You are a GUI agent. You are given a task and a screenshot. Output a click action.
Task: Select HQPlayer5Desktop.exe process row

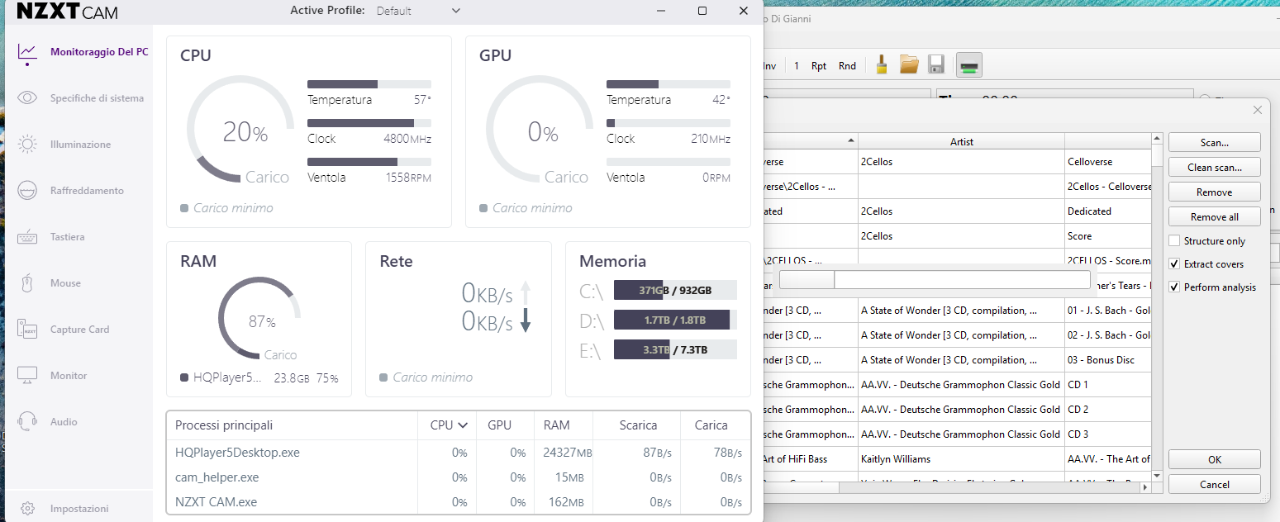(x=458, y=453)
